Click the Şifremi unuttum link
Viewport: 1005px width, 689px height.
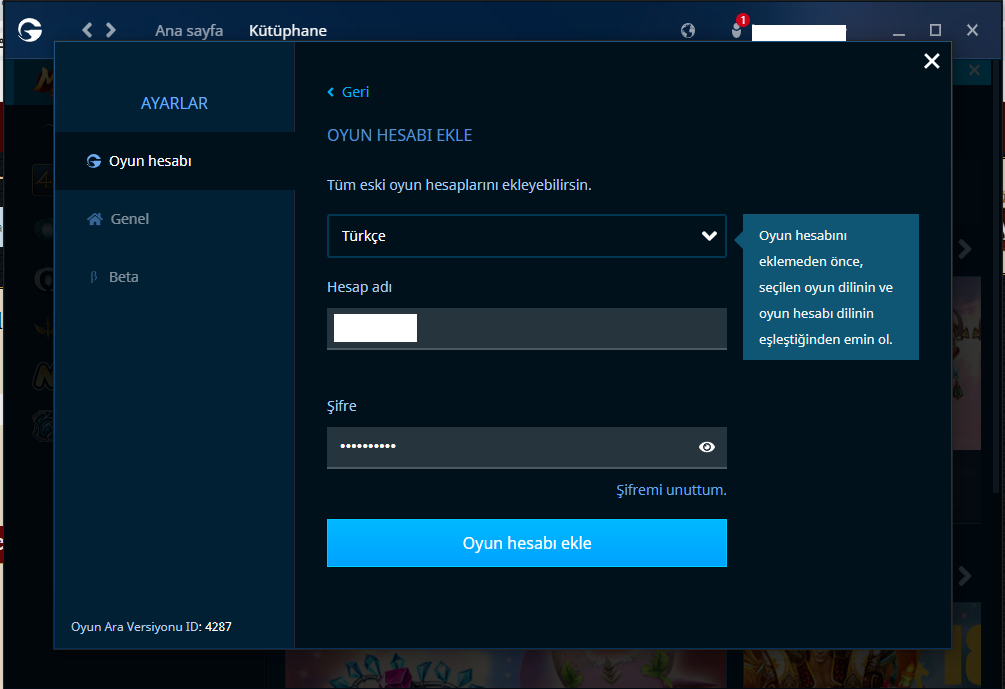tap(671, 490)
